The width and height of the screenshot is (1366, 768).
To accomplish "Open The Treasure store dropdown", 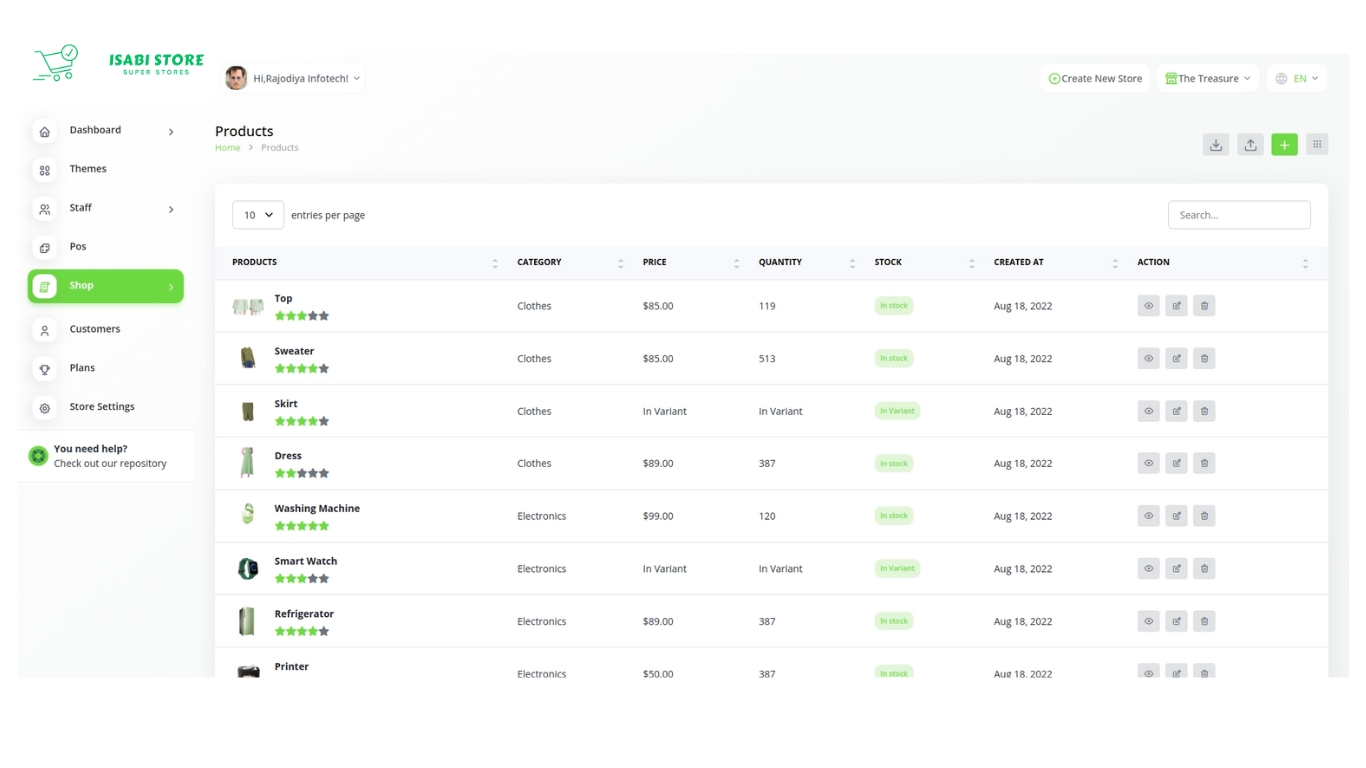I will tap(1208, 78).
